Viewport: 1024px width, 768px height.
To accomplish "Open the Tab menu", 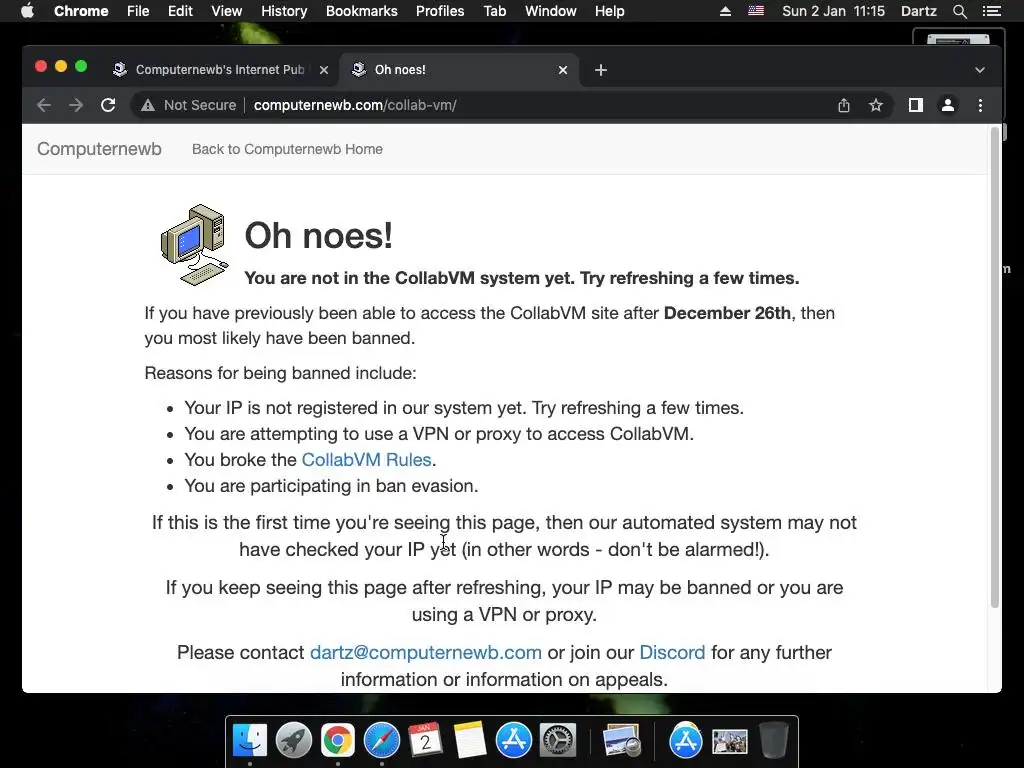I will (x=494, y=11).
